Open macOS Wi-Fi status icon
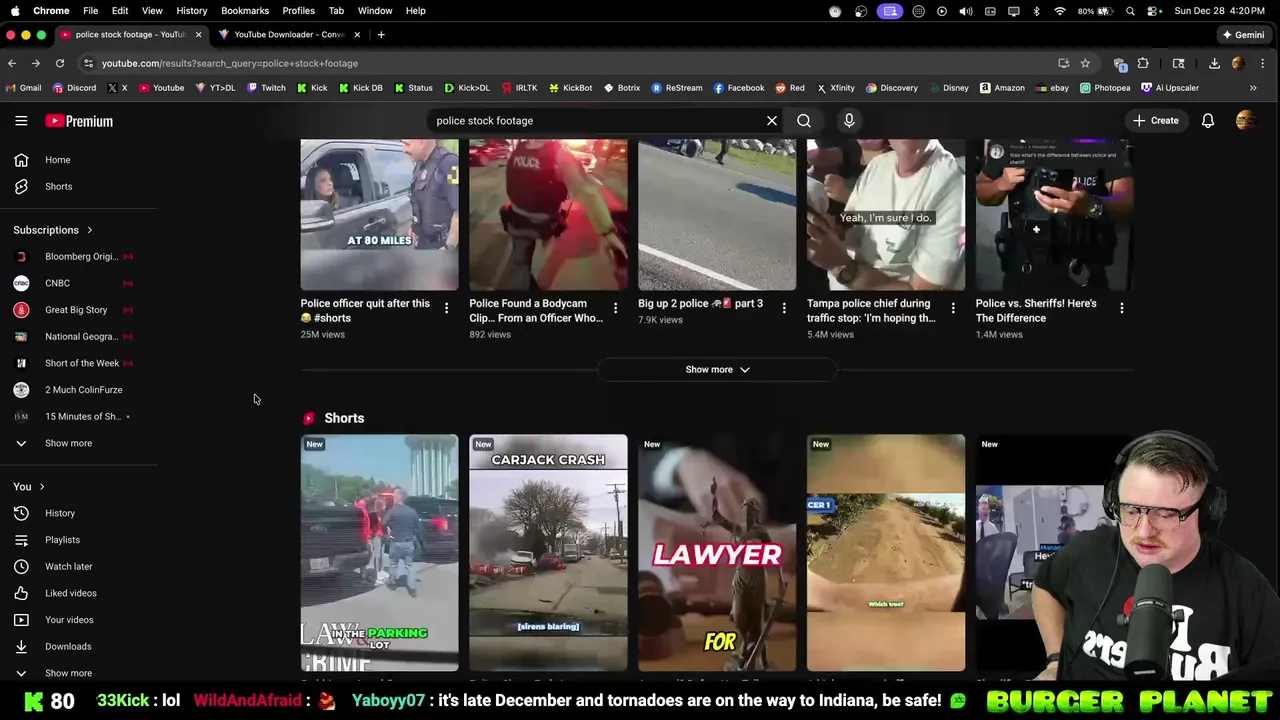This screenshot has height=720, width=1280. [1060, 10]
